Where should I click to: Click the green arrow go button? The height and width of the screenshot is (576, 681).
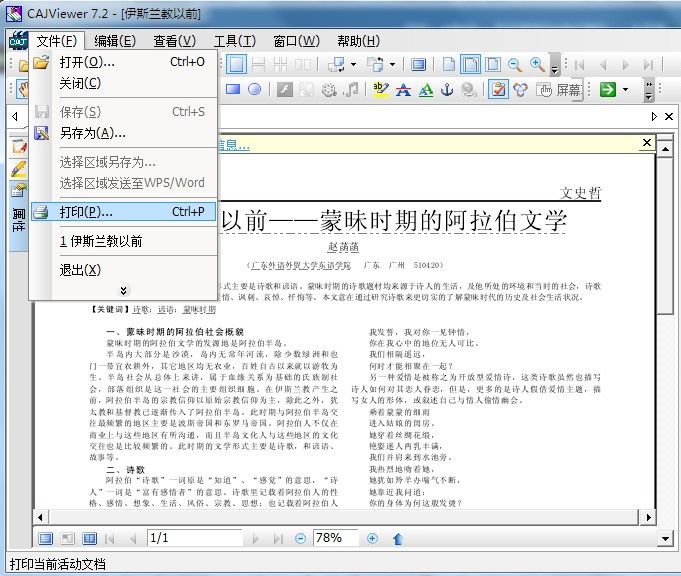(608, 89)
